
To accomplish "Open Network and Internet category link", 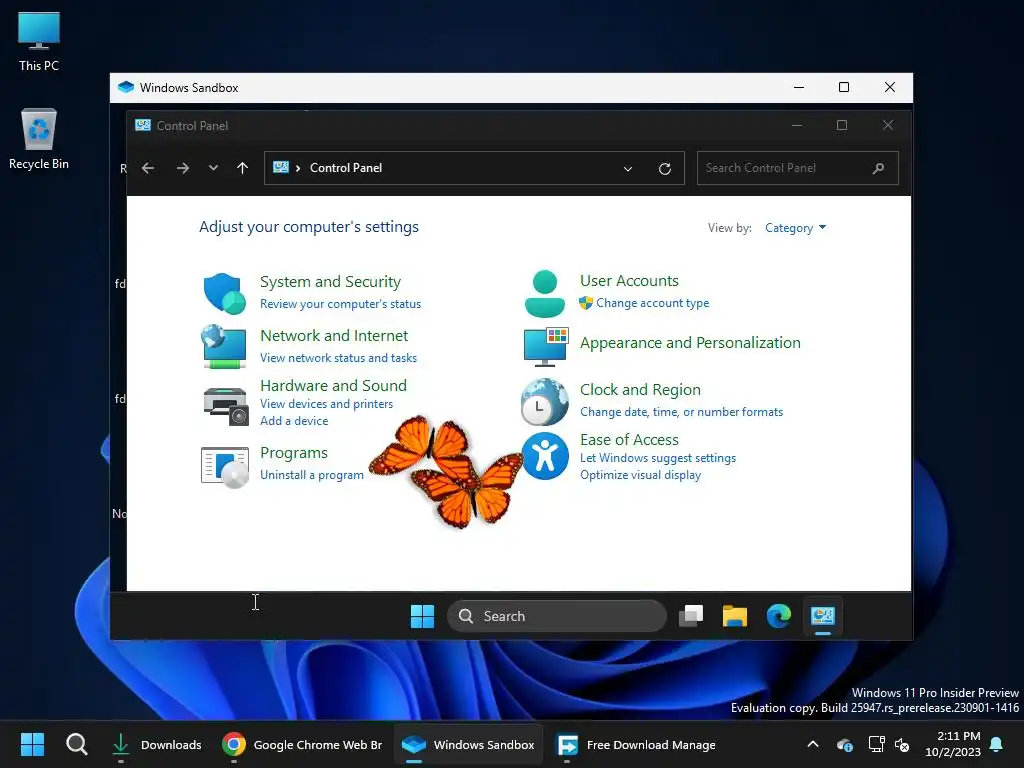I will click(334, 336).
